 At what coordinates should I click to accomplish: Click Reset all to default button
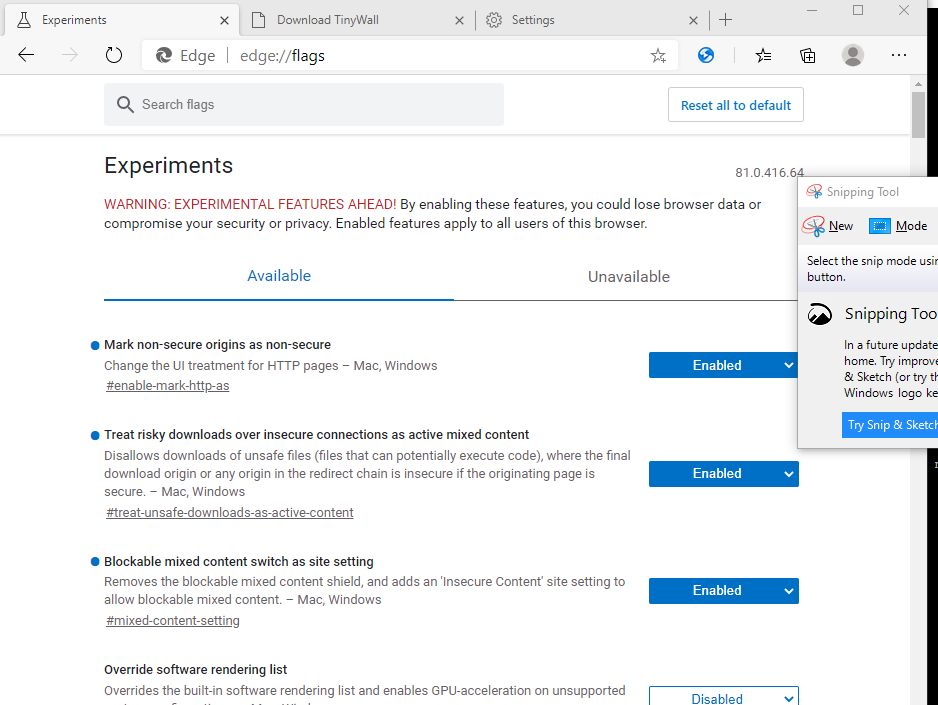click(735, 105)
